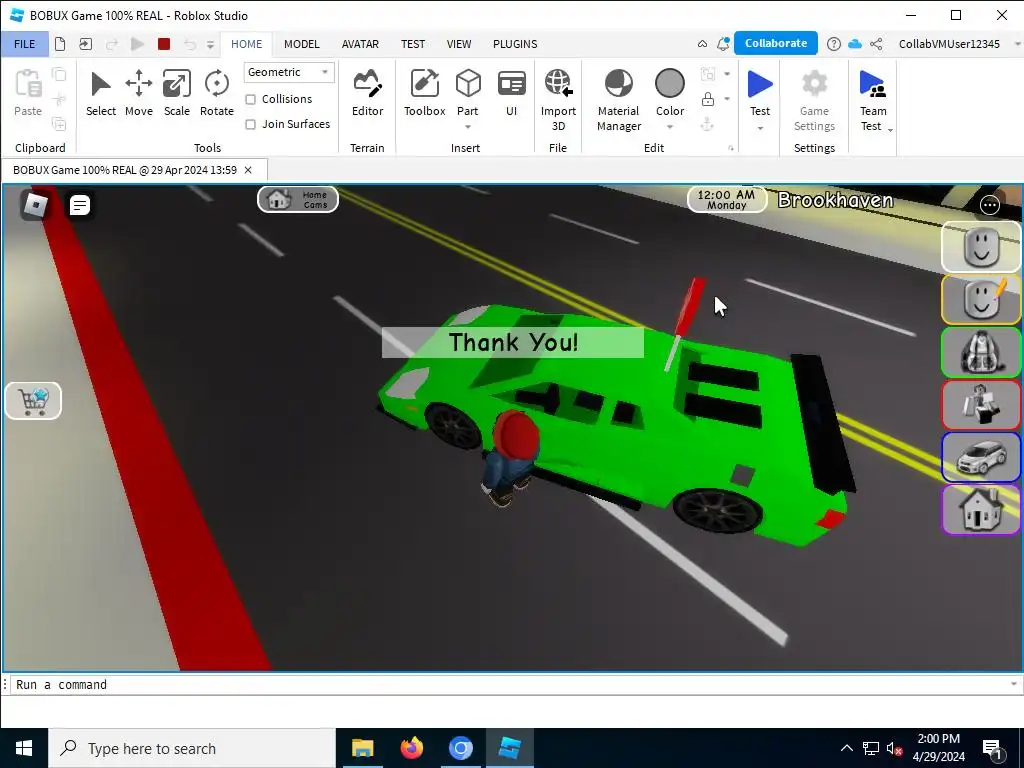Open the Material Manager

click(x=618, y=99)
